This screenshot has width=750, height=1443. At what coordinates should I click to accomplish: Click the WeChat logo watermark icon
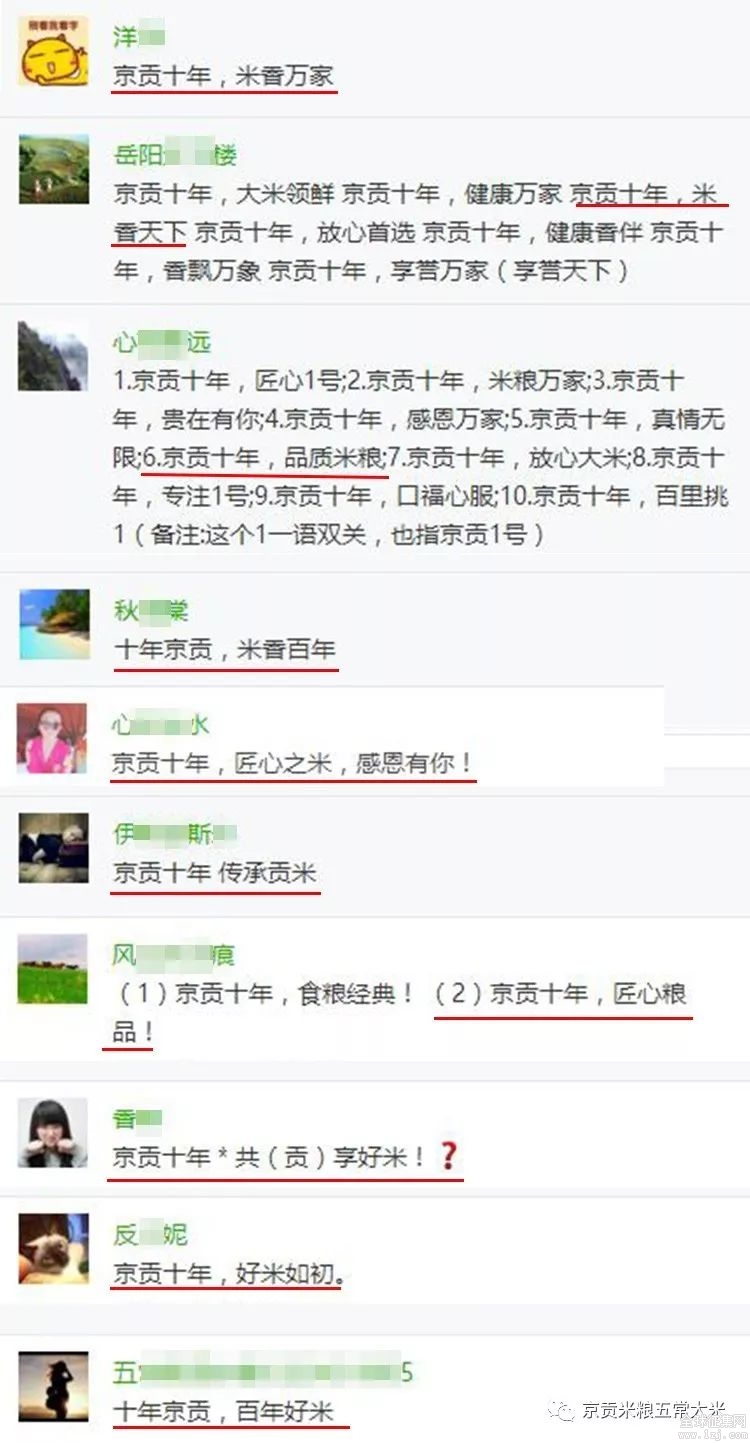coord(564,1411)
